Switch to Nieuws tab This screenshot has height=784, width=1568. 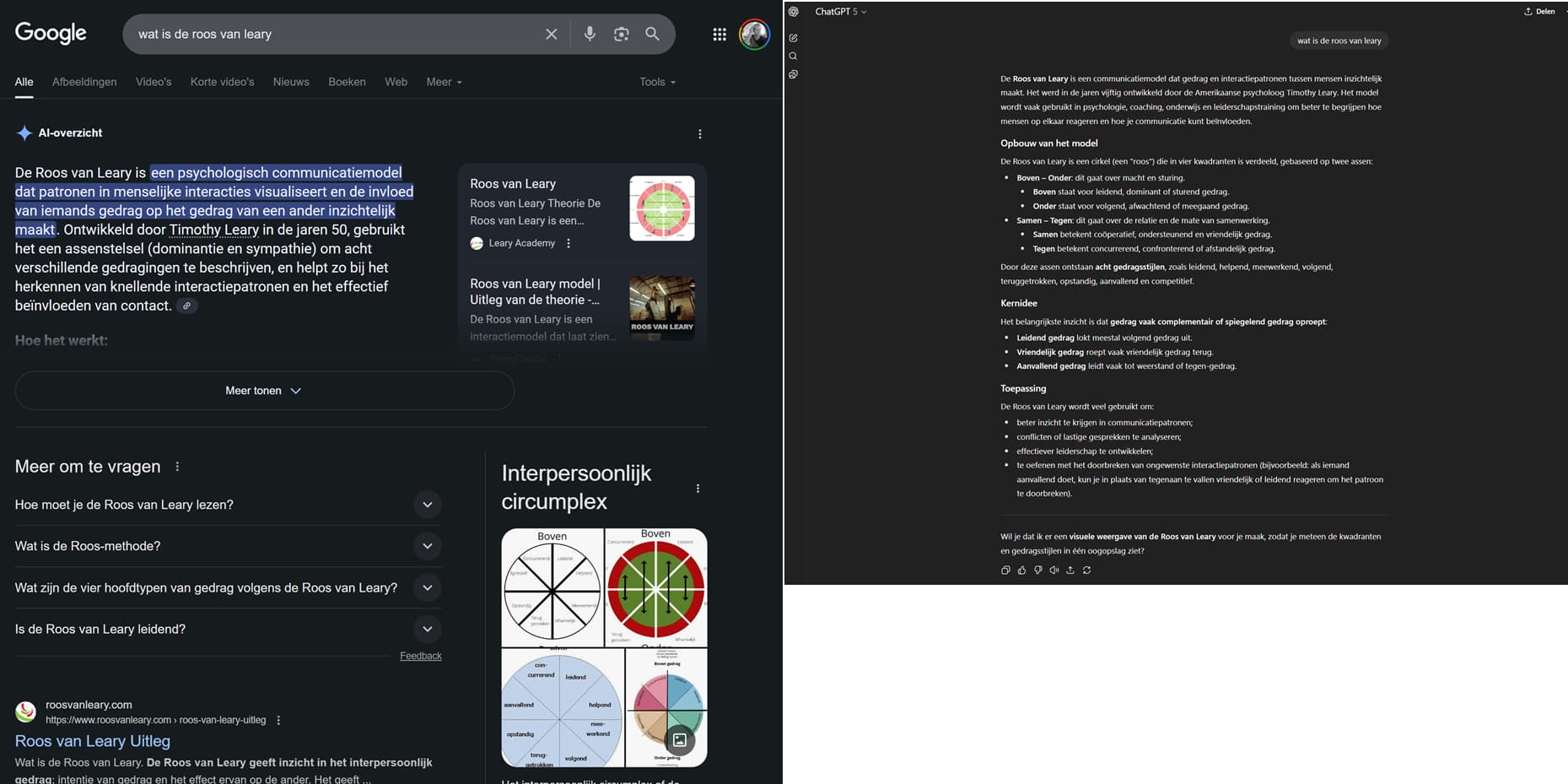click(291, 82)
